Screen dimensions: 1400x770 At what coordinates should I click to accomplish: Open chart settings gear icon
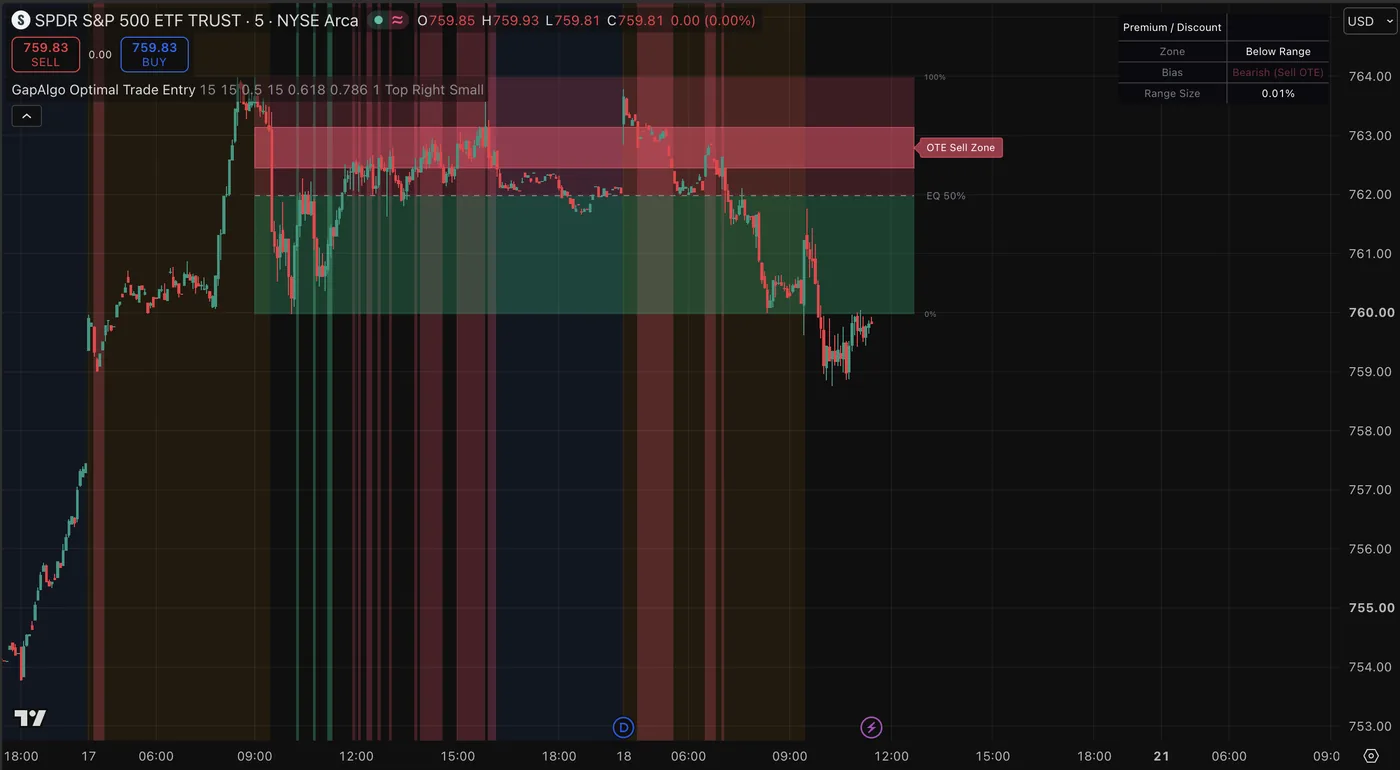point(1370,756)
